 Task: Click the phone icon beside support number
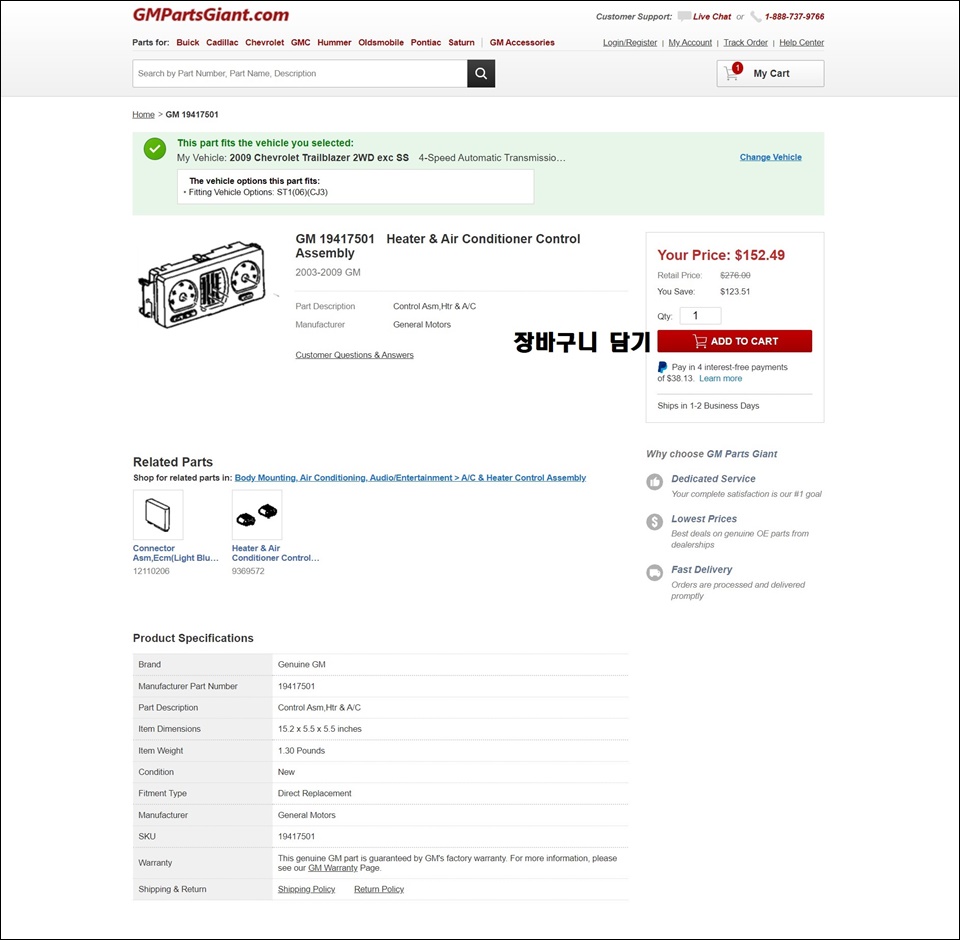(756, 17)
